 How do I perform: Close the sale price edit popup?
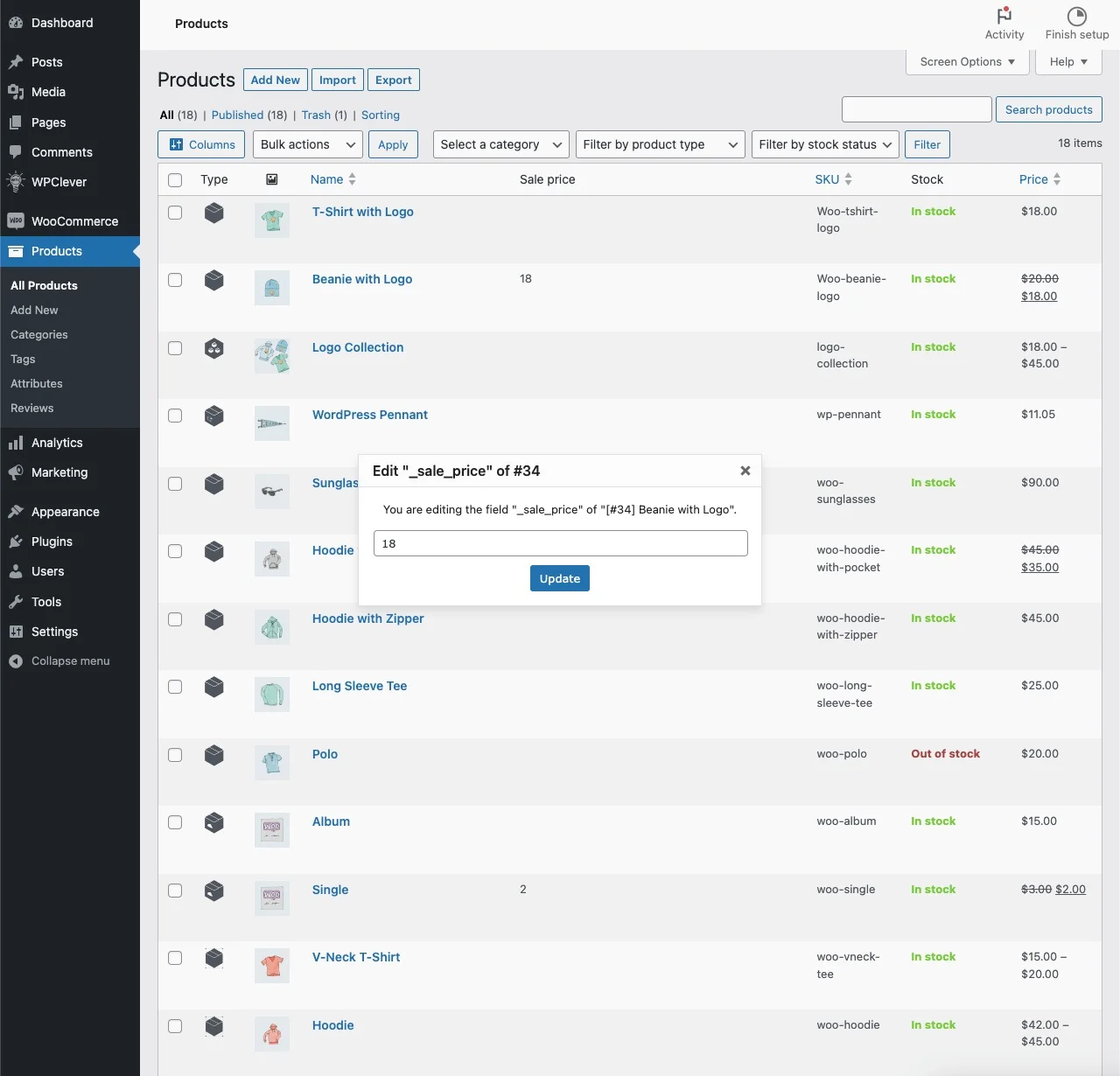pyautogui.click(x=745, y=471)
